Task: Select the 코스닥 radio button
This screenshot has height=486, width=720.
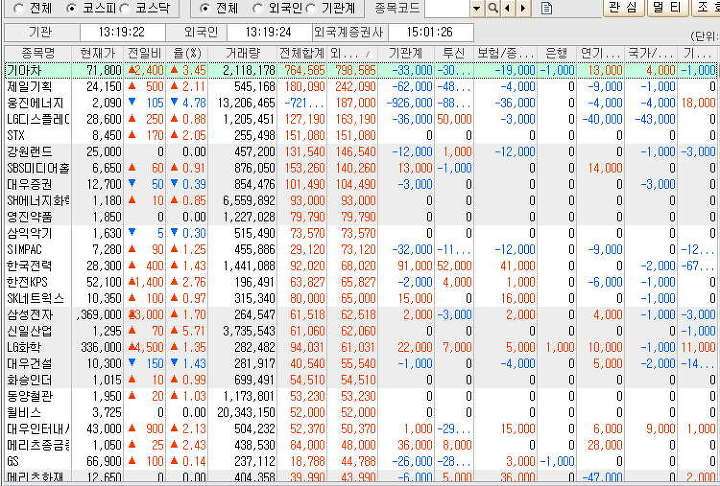Action: pyautogui.click(x=124, y=8)
